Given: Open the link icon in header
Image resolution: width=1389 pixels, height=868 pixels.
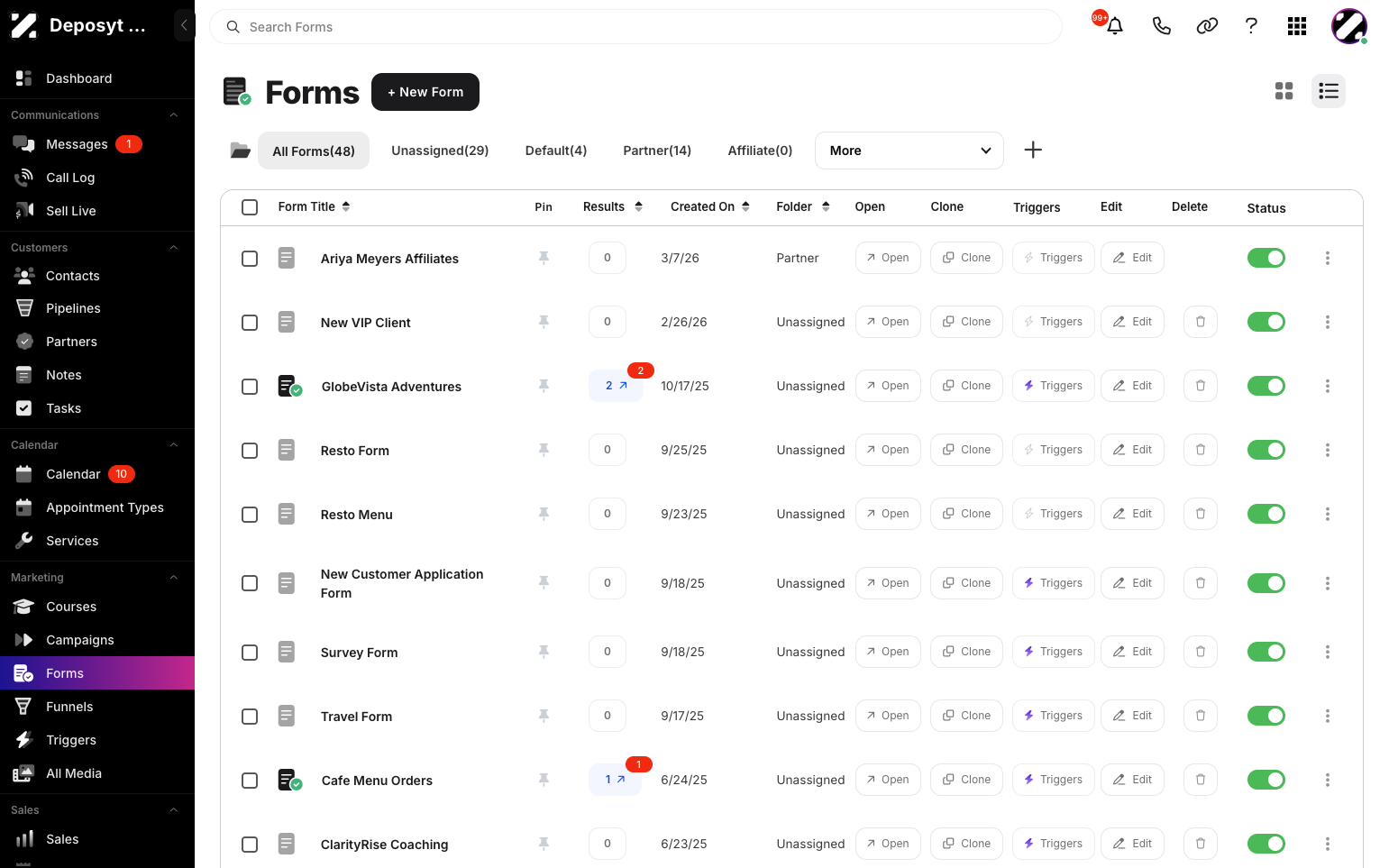Looking at the screenshot, I should [x=1207, y=26].
